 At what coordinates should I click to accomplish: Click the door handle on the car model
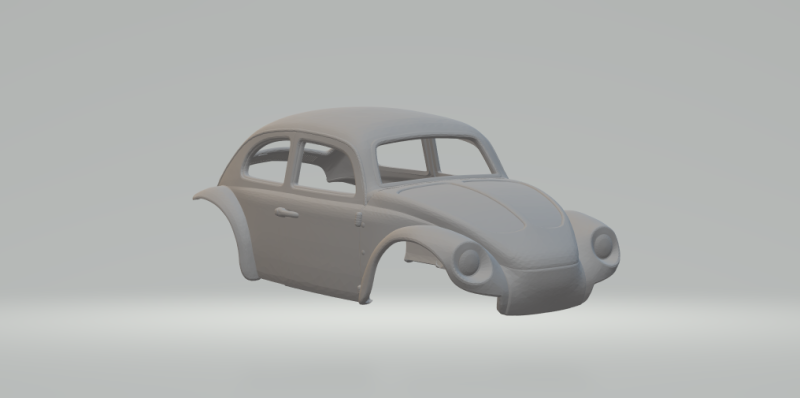(286, 213)
